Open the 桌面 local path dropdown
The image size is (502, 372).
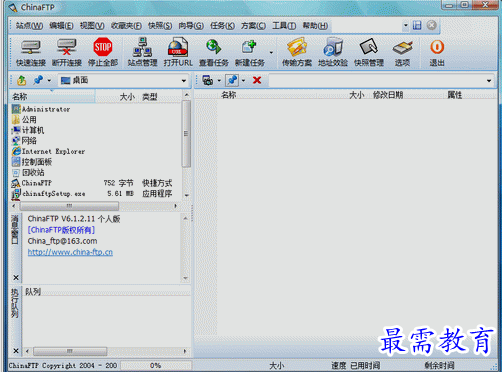pos(184,81)
